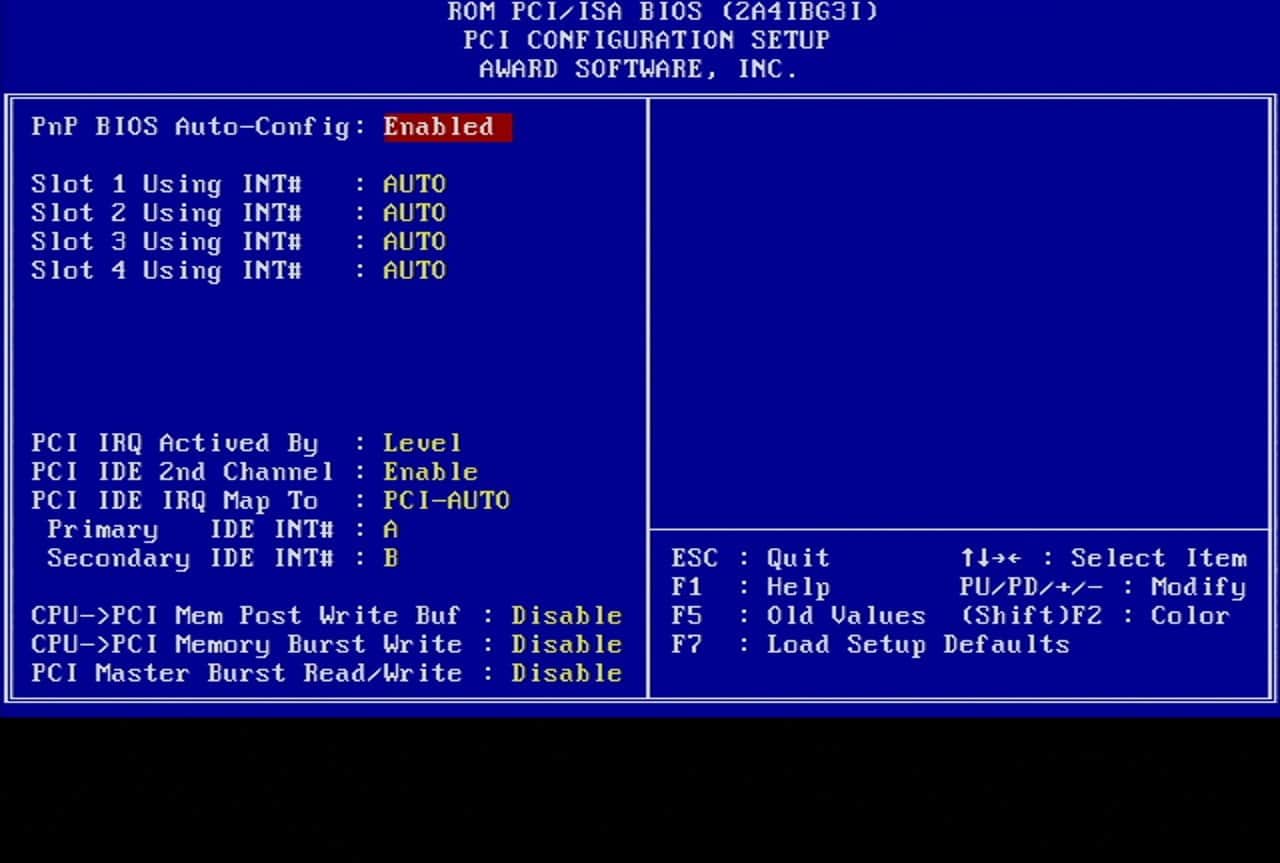Click the F5 : Old Values hint
This screenshot has width=1280, height=863.
[799, 616]
